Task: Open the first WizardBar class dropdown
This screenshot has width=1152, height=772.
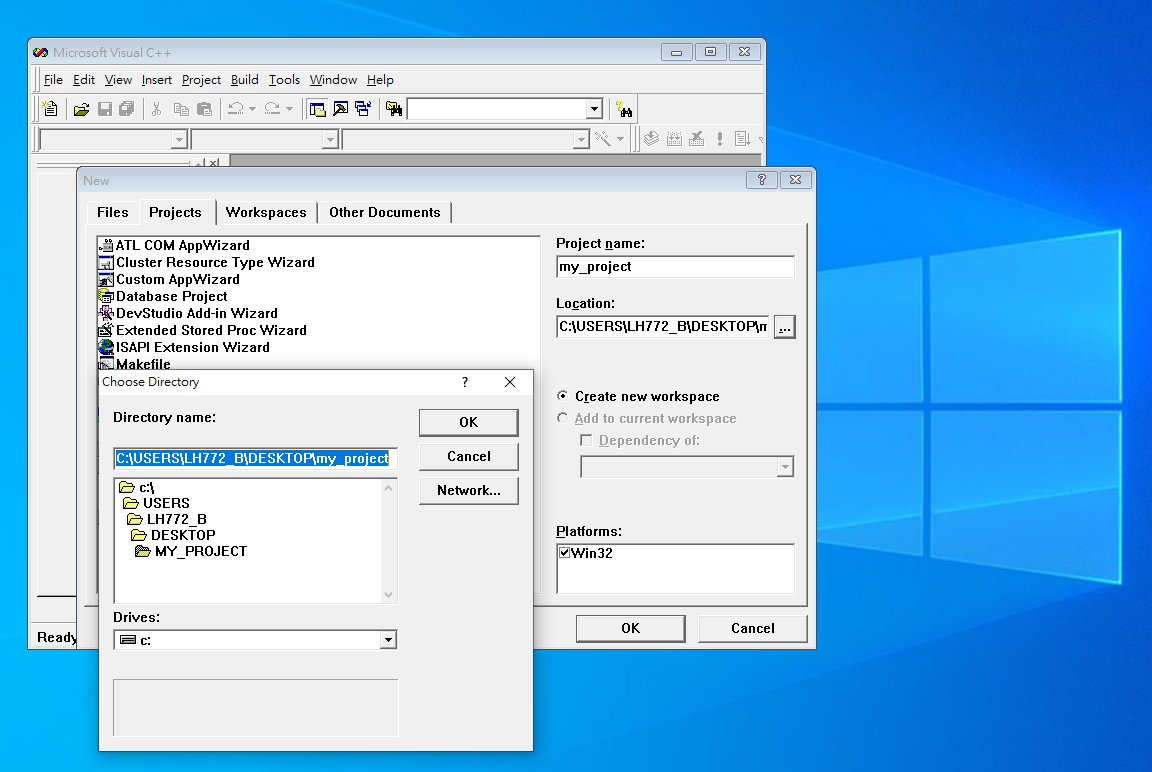Action: [179, 140]
